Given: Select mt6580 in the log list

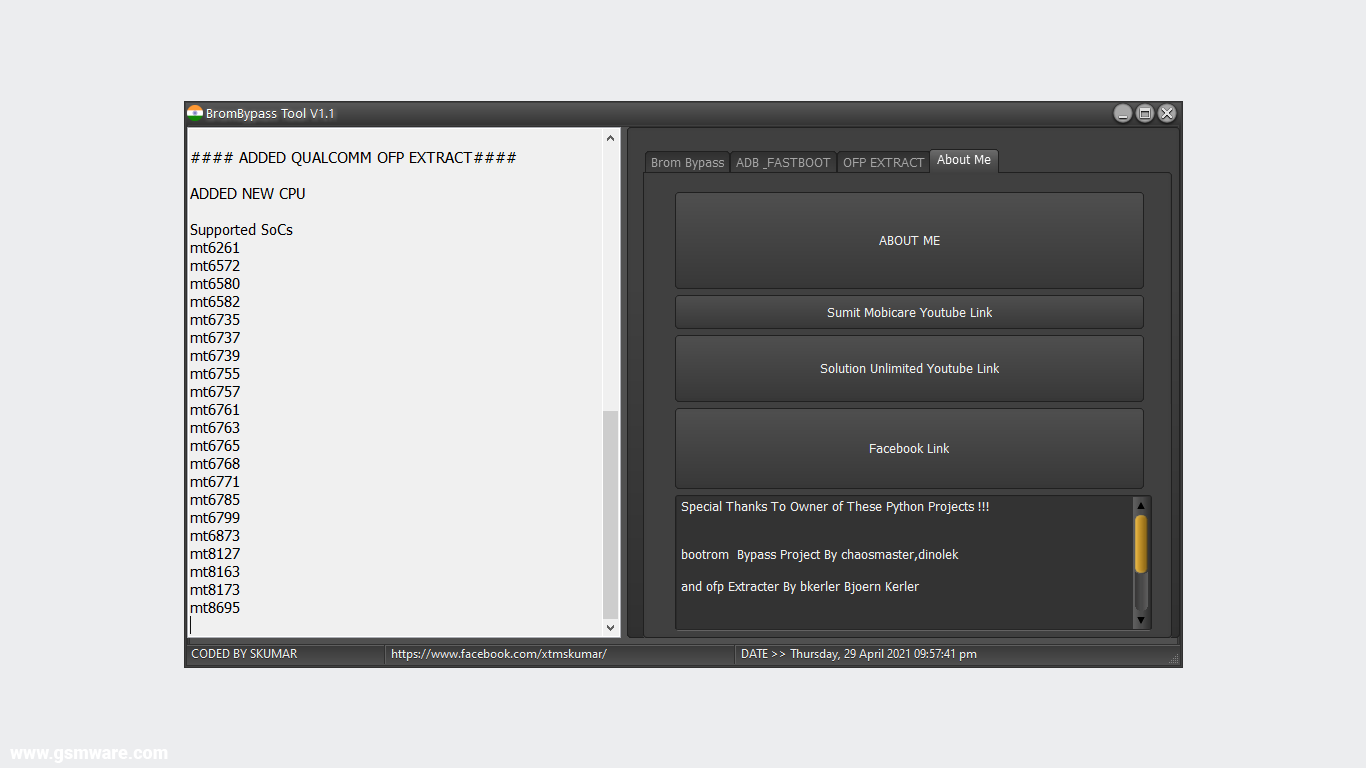Looking at the screenshot, I should [215, 284].
